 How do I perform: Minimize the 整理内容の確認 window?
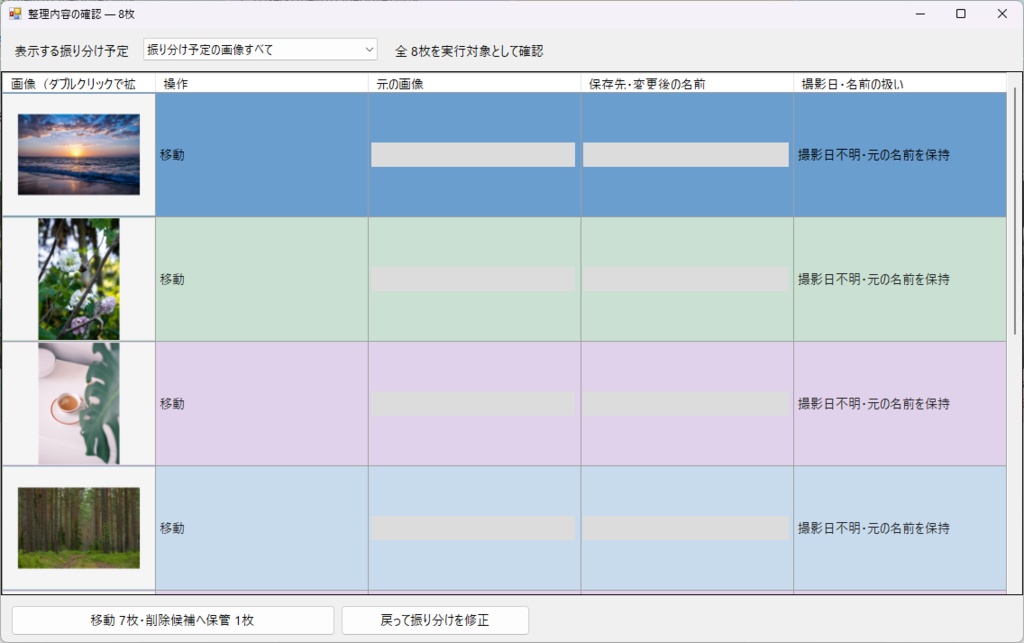(920, 13)
